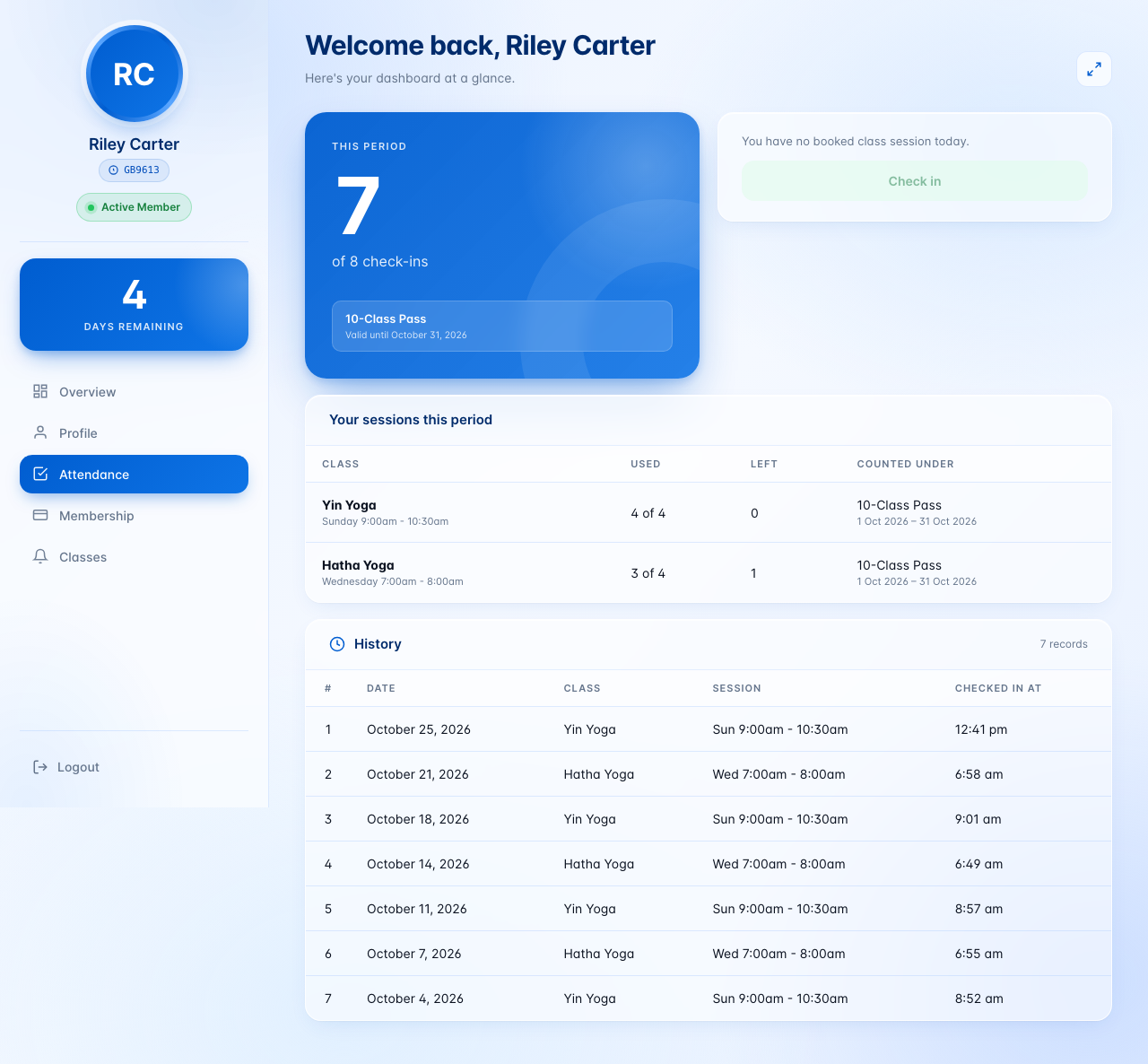Click history date October 14, 2026
The width and height of the screenshot is (1148, 1064).
tap(418, 864)
